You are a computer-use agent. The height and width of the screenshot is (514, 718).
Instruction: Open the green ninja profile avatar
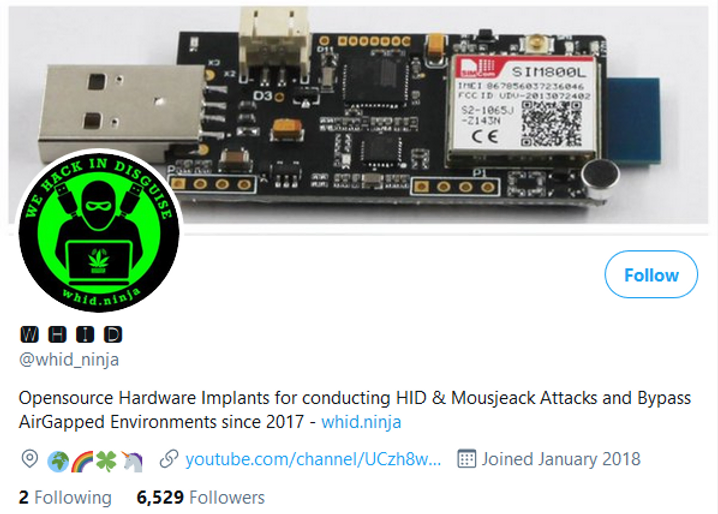pyautogui.click(x=99, y=231)
